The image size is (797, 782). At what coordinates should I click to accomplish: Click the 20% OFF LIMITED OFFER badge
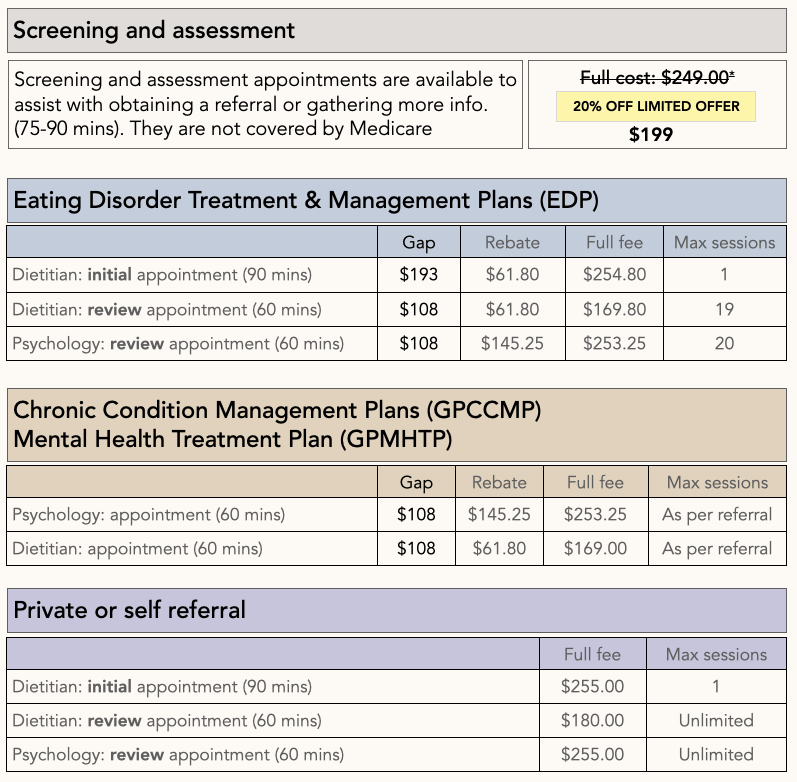(x=656, y=106)
